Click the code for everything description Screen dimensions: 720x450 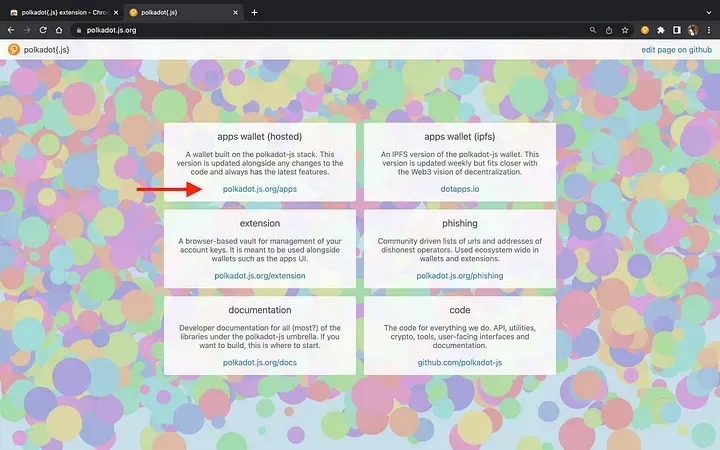pyautogui.click(x=460, y=337)
